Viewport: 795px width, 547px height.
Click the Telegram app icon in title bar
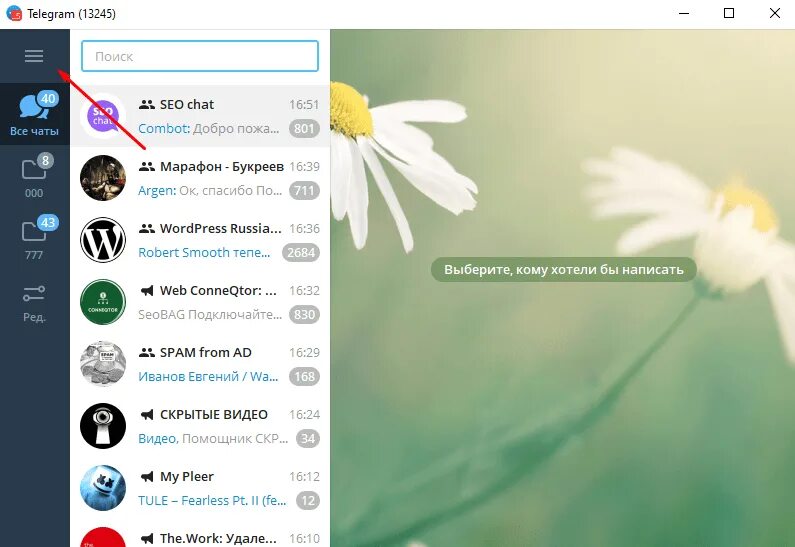click(x=14, y=14)
